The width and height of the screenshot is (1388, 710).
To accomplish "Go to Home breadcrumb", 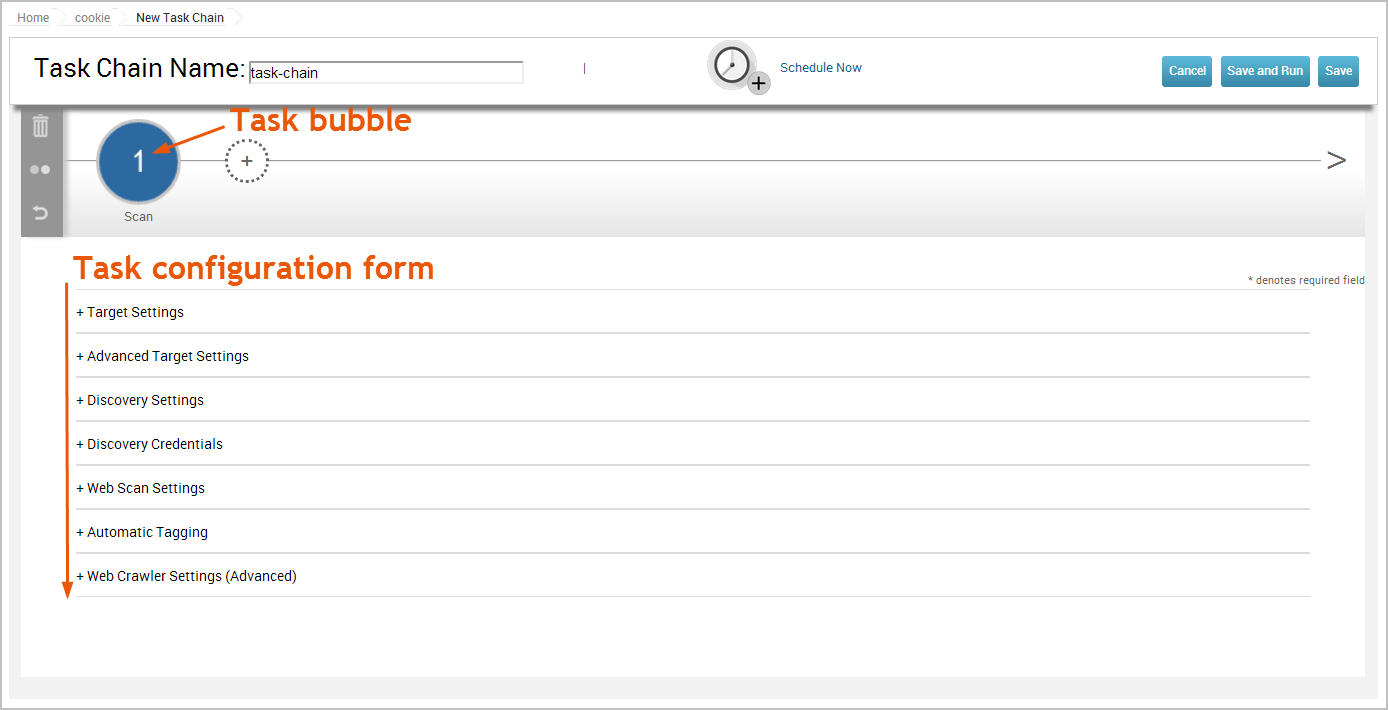I will coord(33,18).
